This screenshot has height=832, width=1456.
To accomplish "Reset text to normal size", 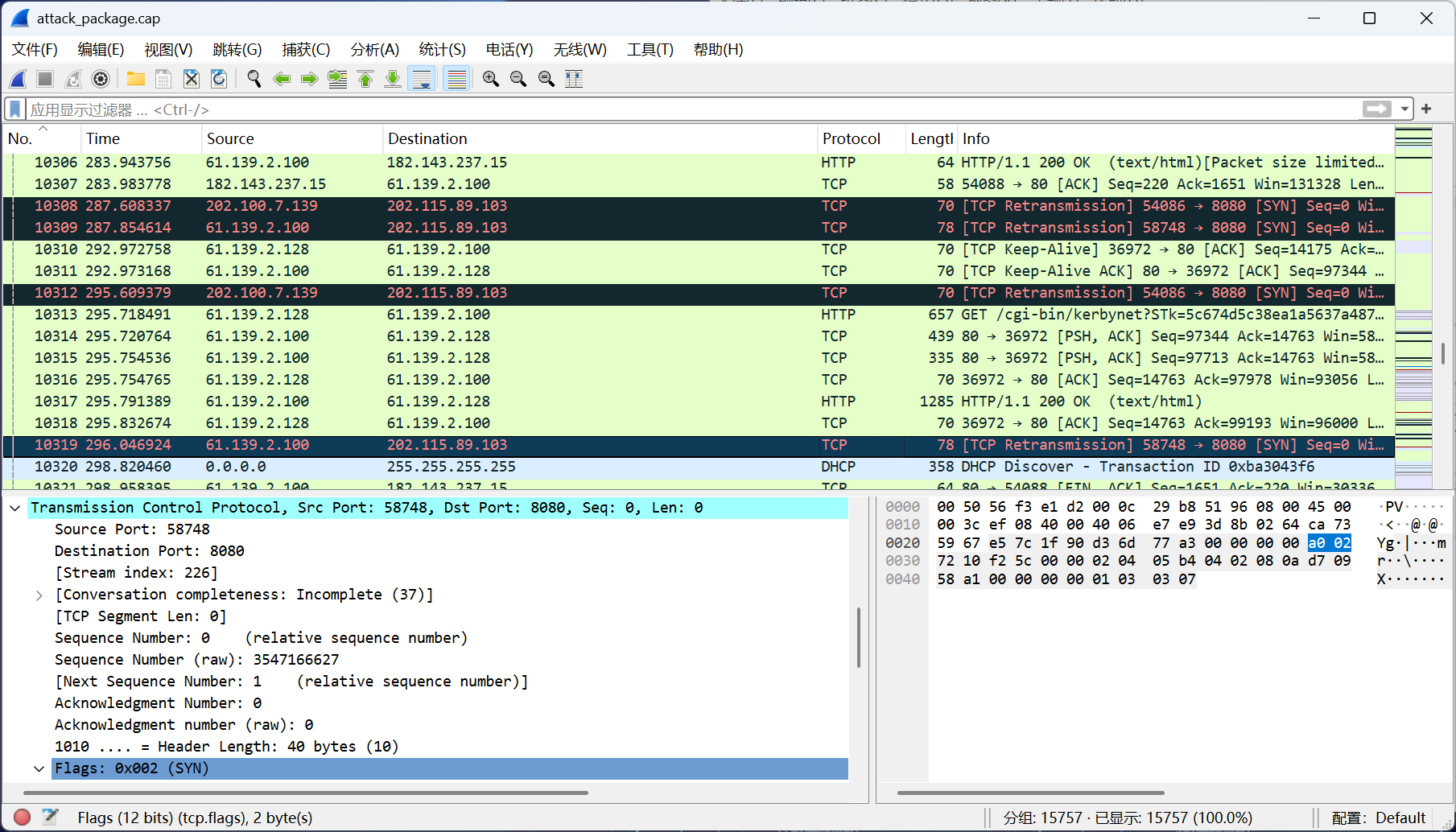I will [547, 79].
